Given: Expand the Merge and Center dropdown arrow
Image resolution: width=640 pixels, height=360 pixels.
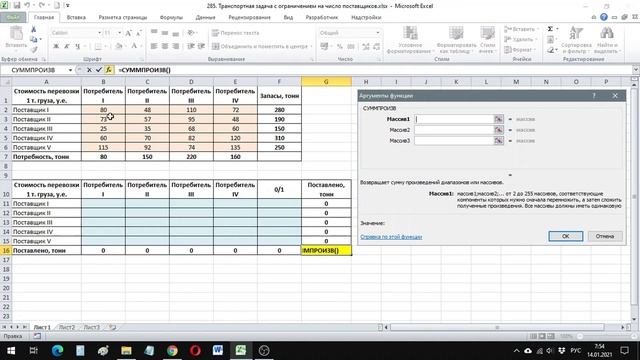Looking at the screenshot, I should 311,47.
